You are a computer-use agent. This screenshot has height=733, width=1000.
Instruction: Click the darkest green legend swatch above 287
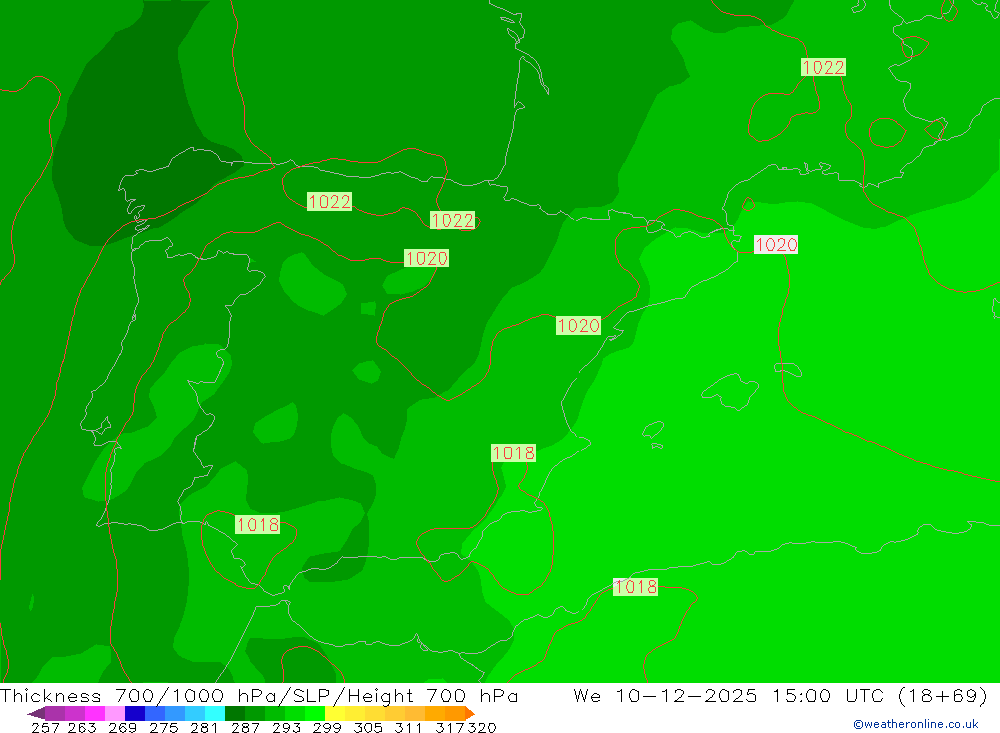tap(235, 713)
